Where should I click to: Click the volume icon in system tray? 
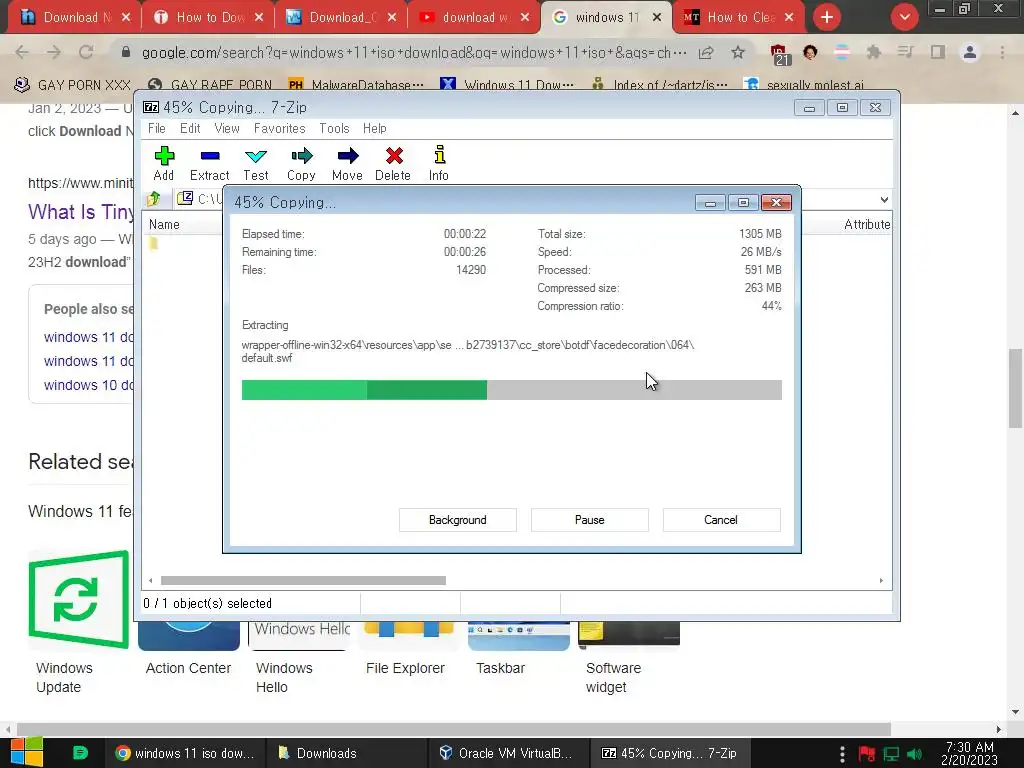[915, 754]
